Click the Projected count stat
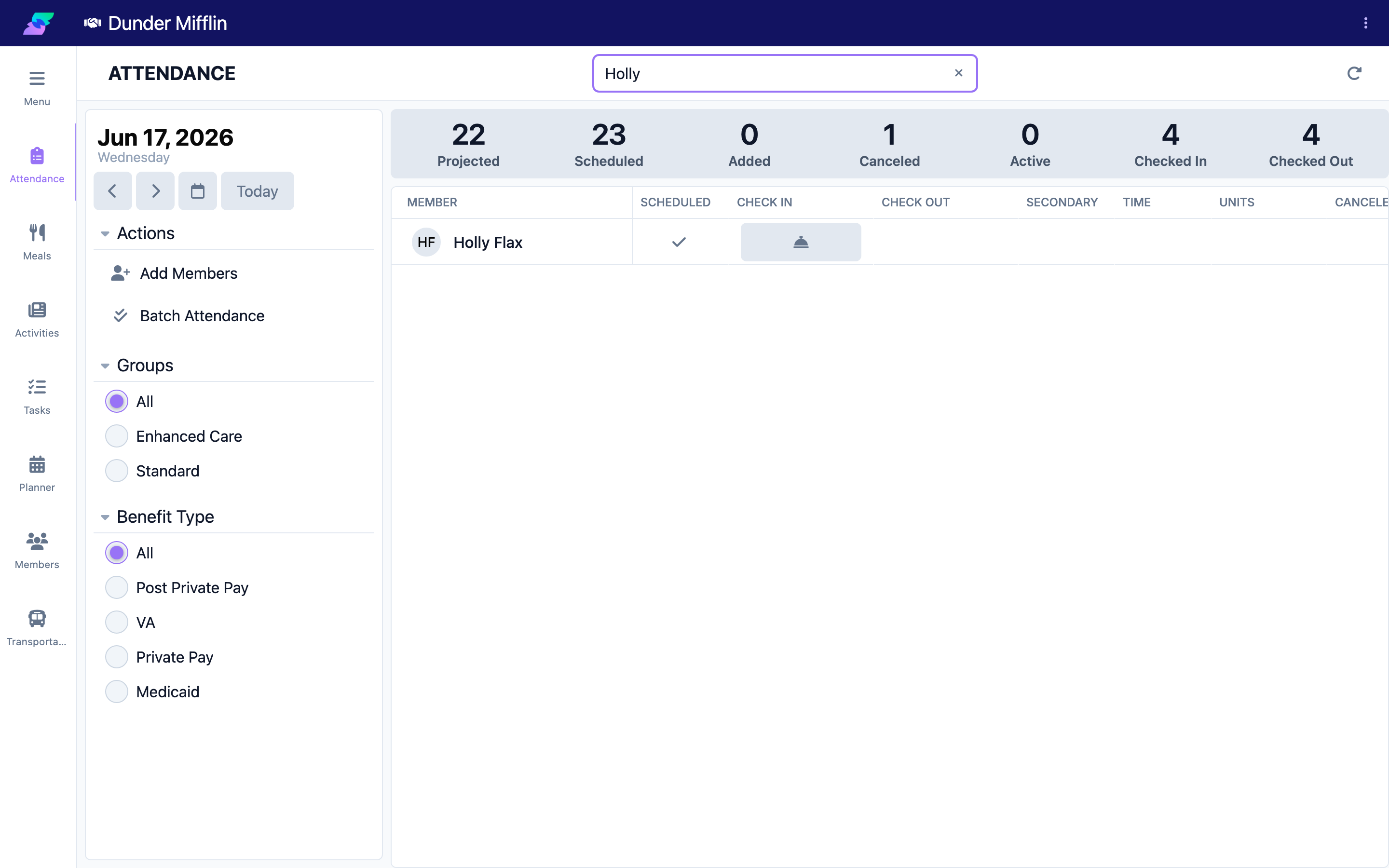 click(x=468, y=144)
